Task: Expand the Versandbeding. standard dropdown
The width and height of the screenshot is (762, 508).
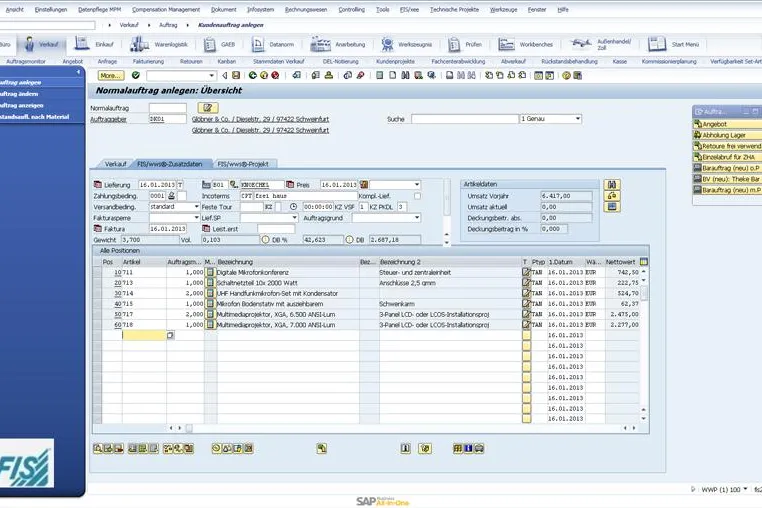Action: [x=196, y=207]
